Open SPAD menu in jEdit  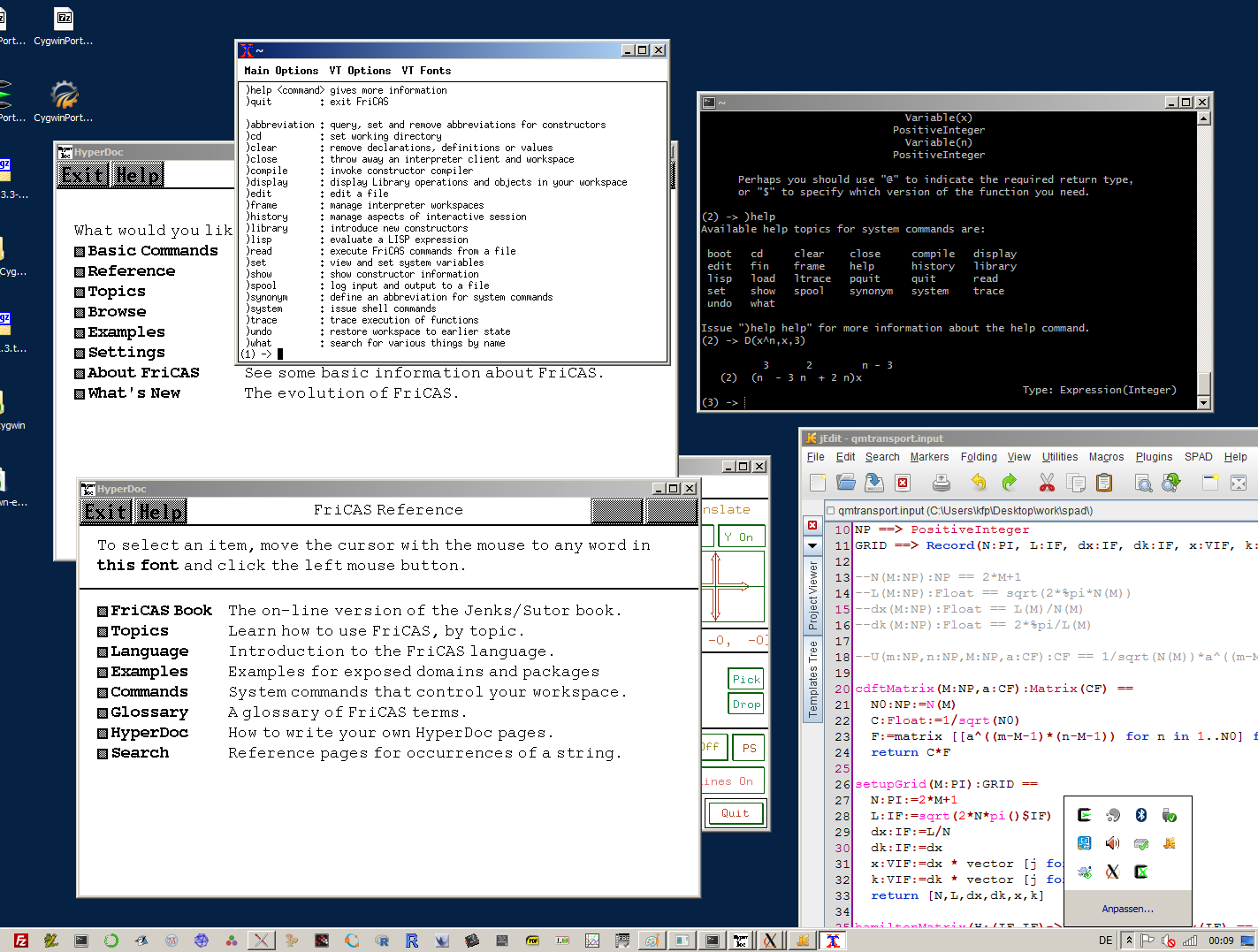point(1198,457)
